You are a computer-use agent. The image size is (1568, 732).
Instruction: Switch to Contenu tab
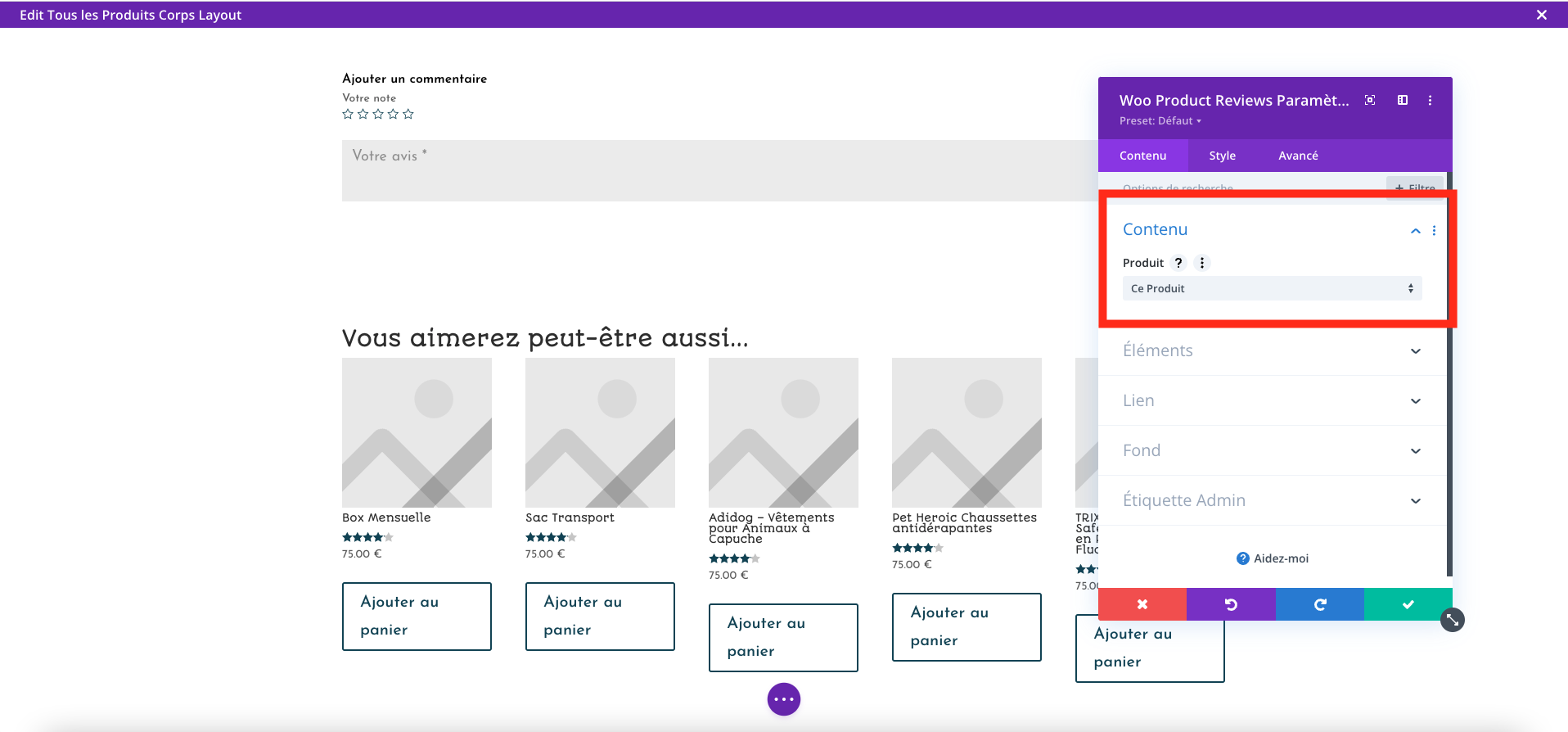(x=1142, y=156)
